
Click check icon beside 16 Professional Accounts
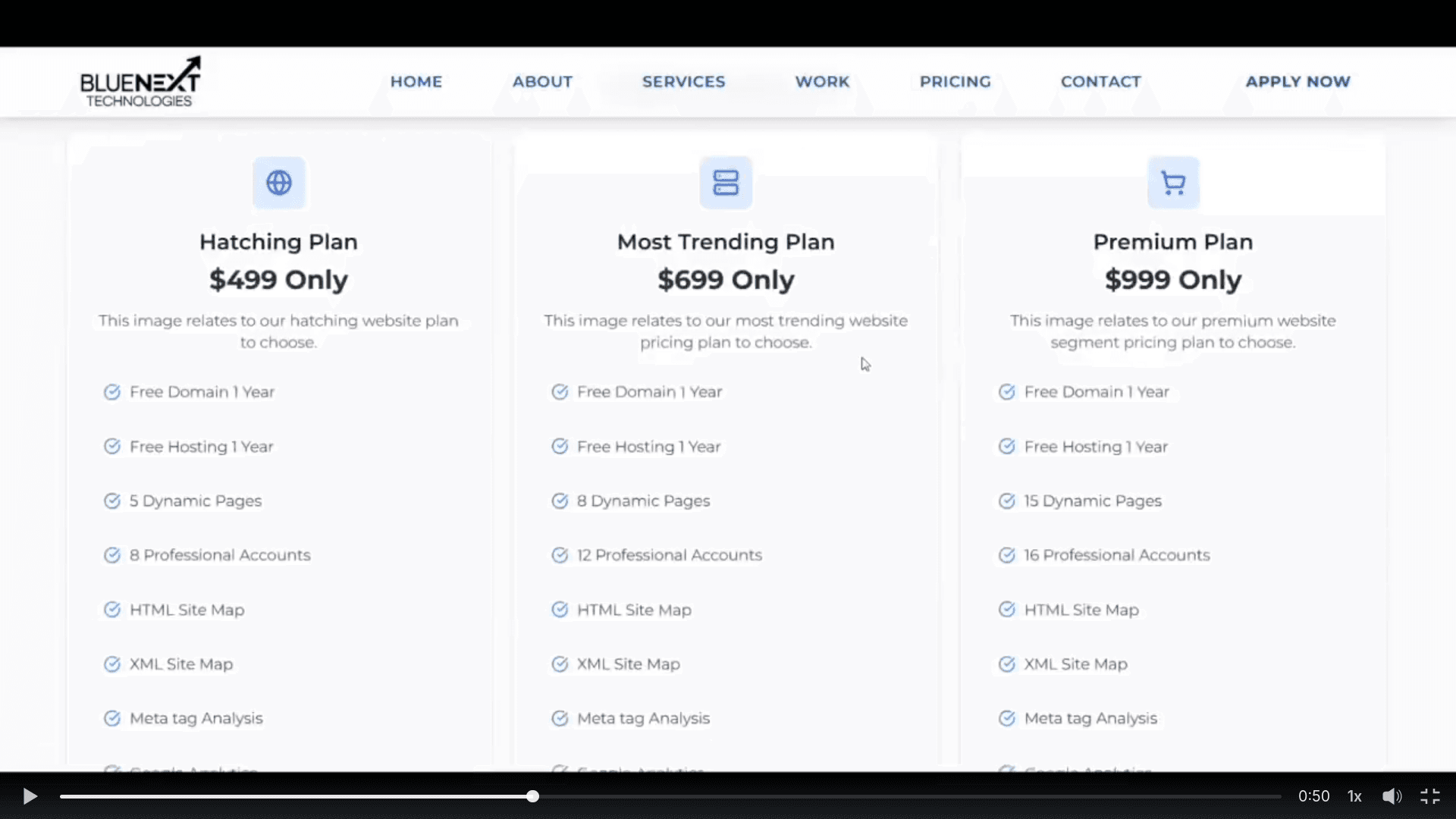pos(1007,555)
